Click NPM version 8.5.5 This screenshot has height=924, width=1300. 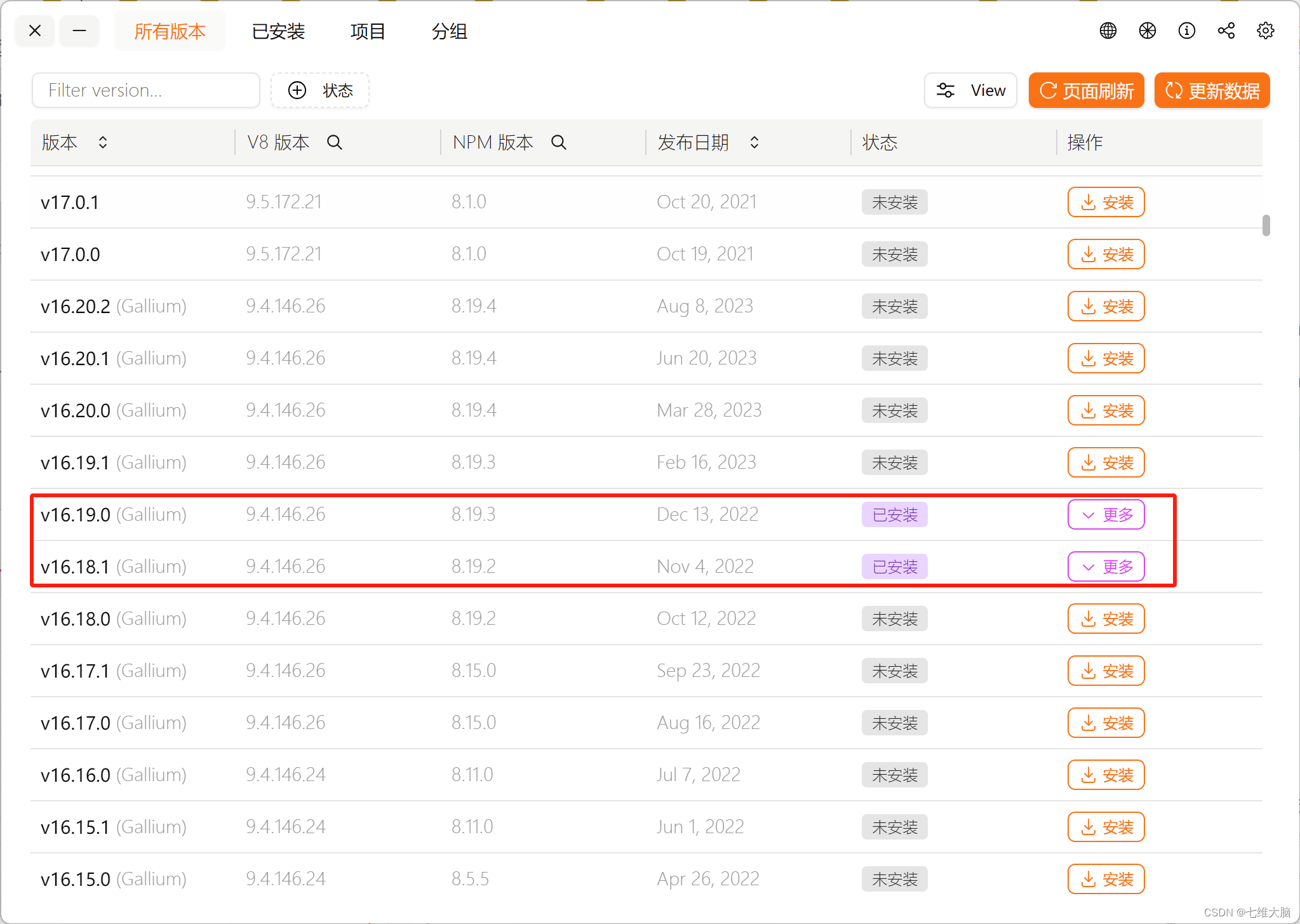pos(470,879)
